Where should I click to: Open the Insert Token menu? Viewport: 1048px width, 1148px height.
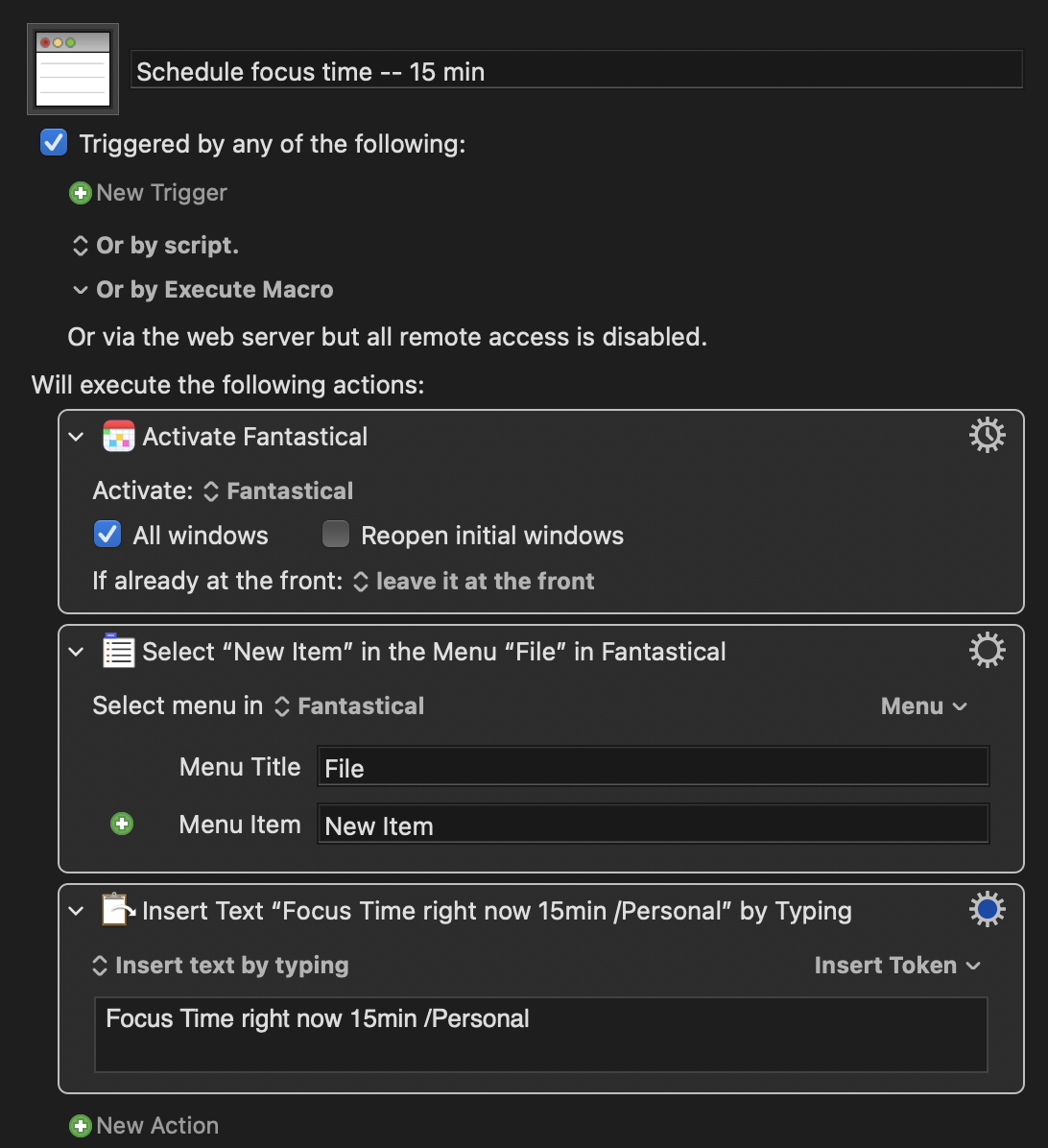tap(896, 966)
